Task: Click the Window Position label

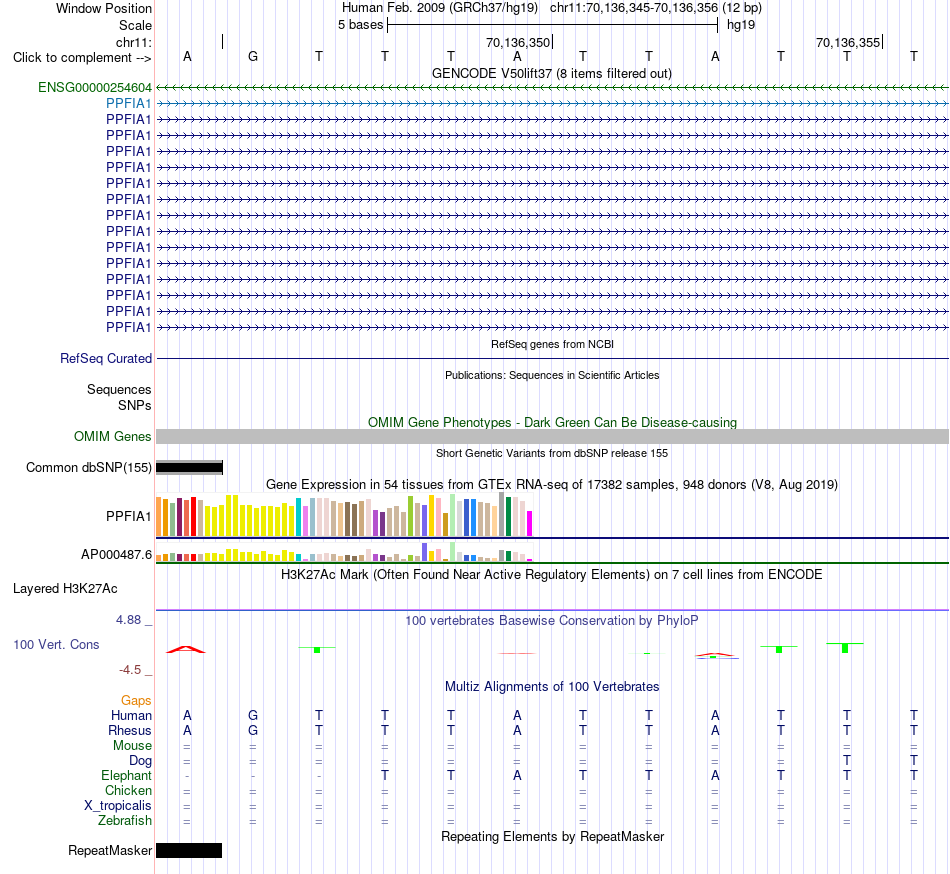Action: (104, 8)
